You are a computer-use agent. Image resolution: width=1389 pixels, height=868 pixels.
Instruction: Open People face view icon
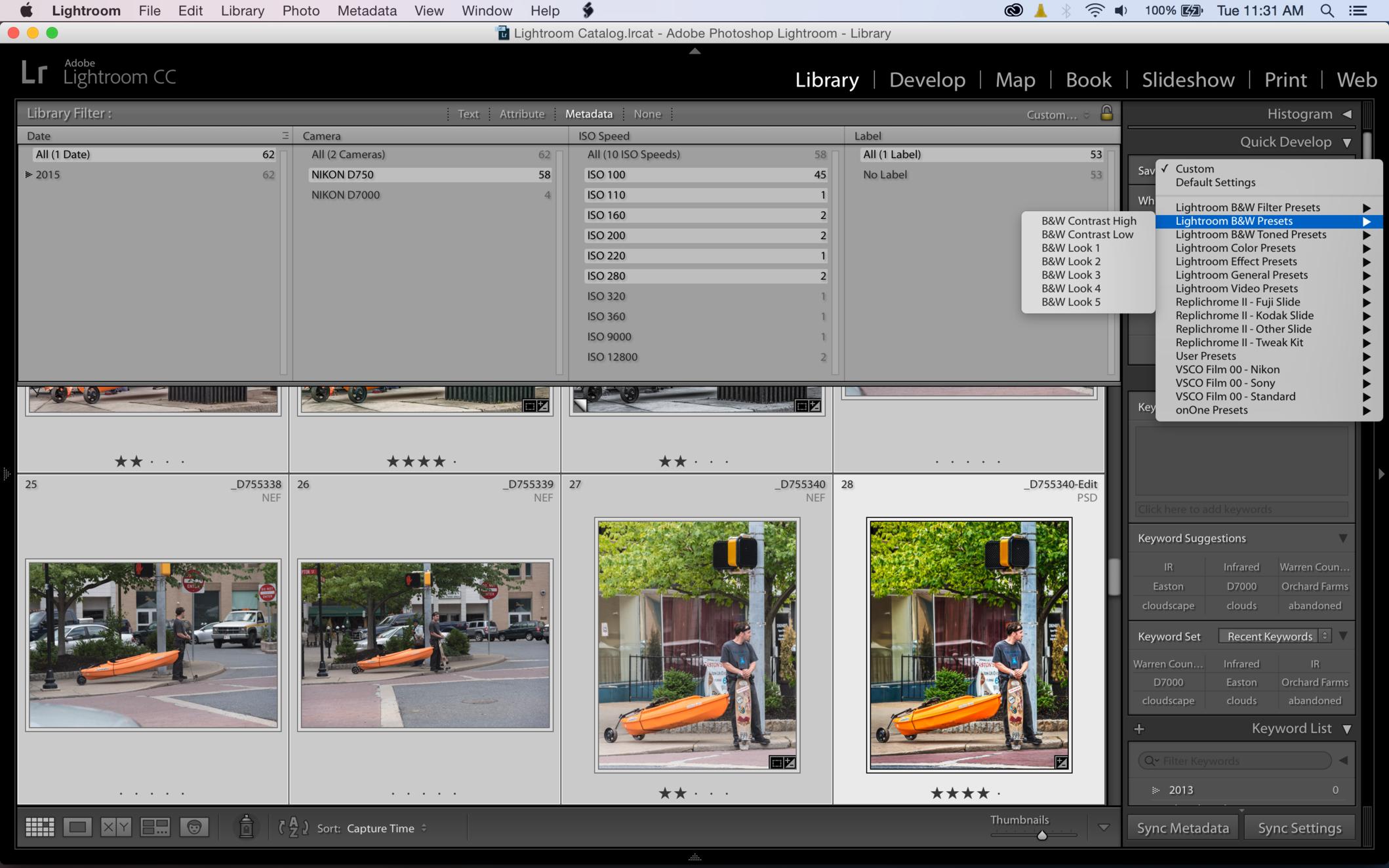point(194,827)
